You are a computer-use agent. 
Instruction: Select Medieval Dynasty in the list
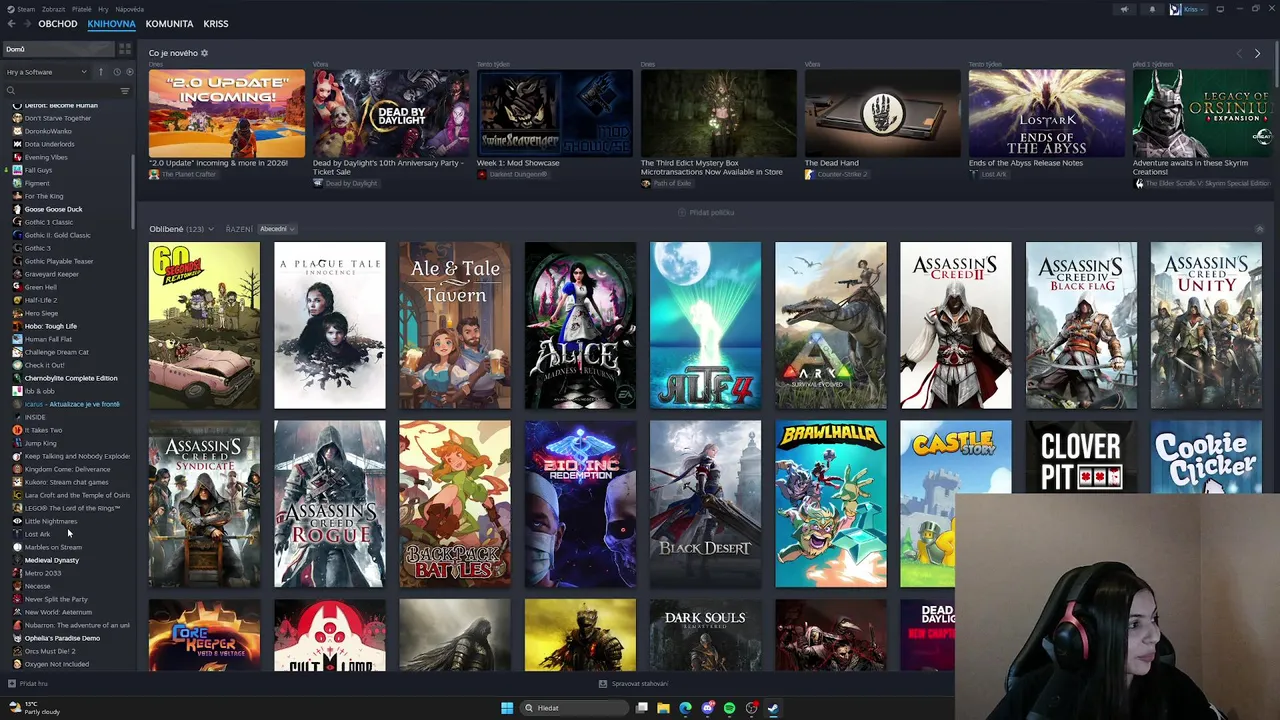(51, 560)
